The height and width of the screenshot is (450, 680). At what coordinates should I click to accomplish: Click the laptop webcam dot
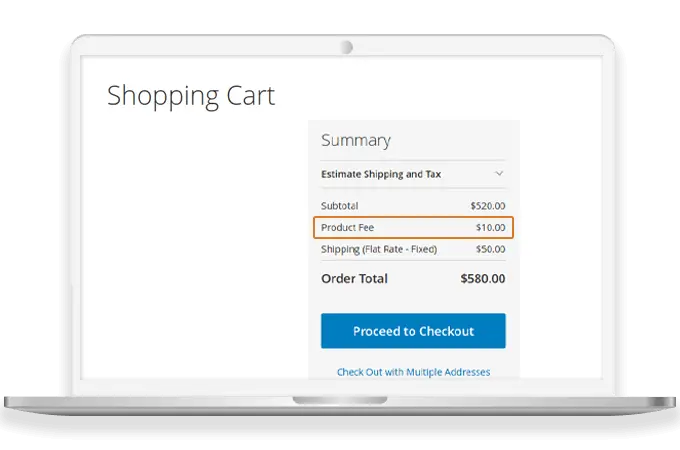pyautogui.click(x=346, y=47)
